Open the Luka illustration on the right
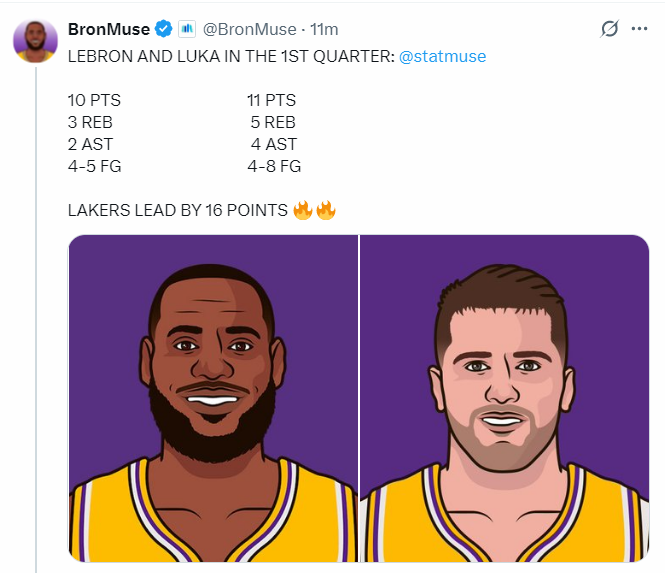Screen dimensions: 665x573 click(x=505, y=397)
